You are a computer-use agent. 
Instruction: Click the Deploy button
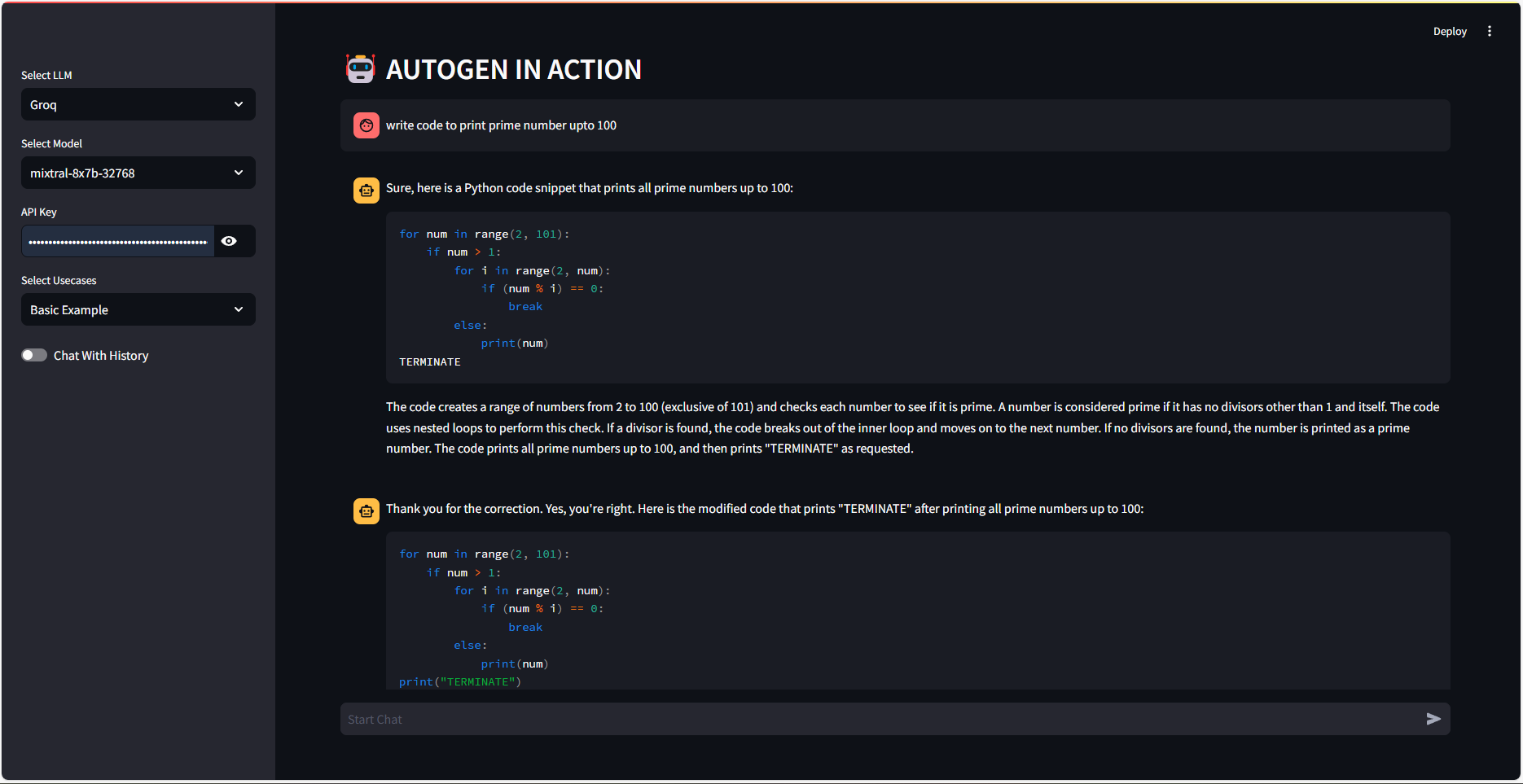pyautogui.click(x=1450, y=31)
